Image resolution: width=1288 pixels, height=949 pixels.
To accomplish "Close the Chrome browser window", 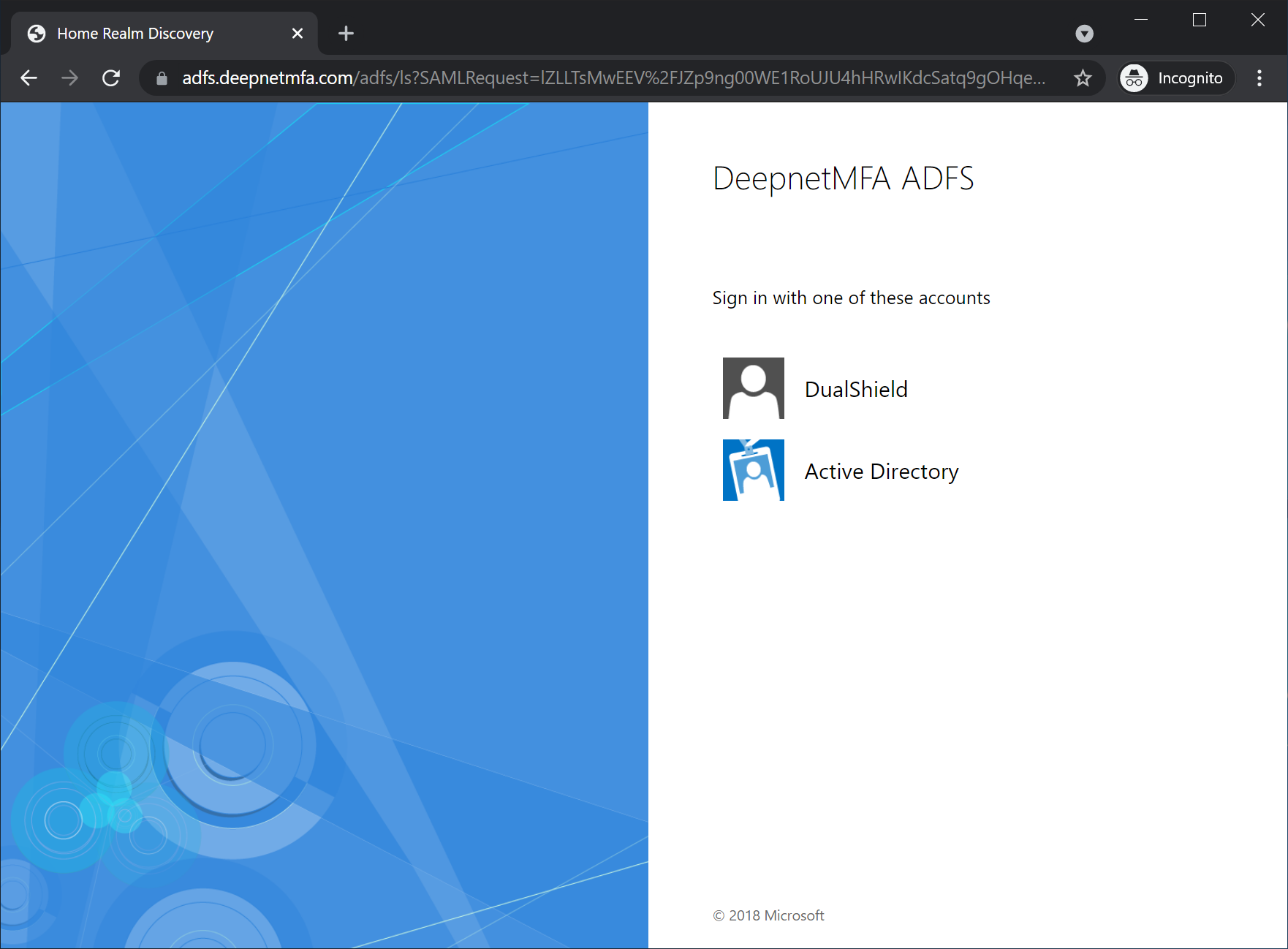I will tap(1258, 20).
